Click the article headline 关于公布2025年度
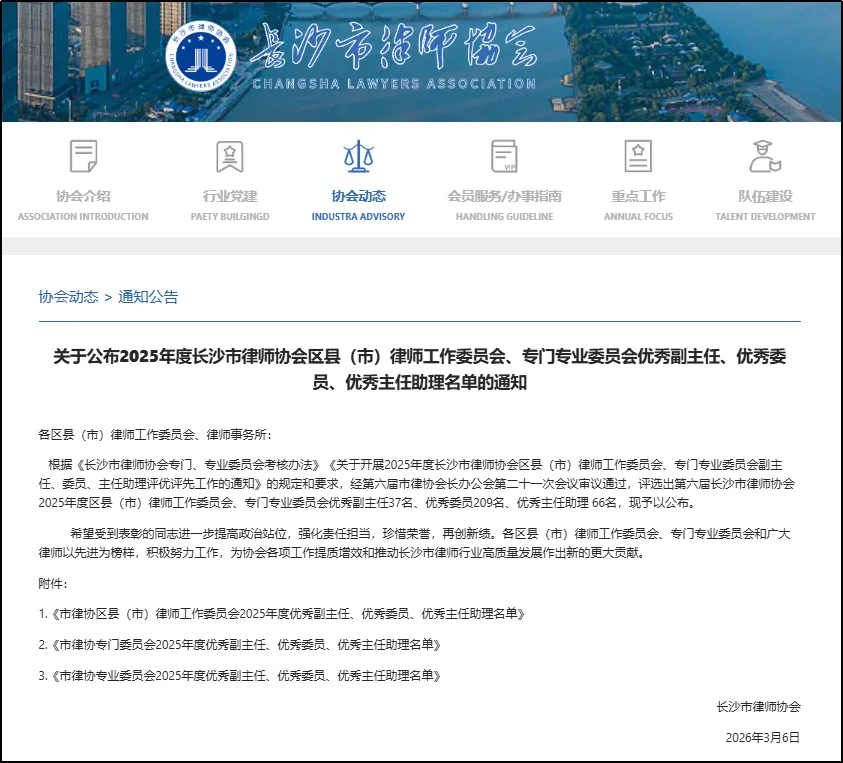843x763 pixels. point(419,369)
